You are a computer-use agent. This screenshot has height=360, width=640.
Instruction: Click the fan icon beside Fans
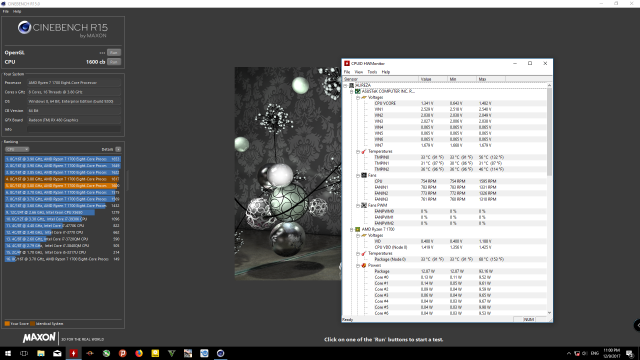(364, 176)
